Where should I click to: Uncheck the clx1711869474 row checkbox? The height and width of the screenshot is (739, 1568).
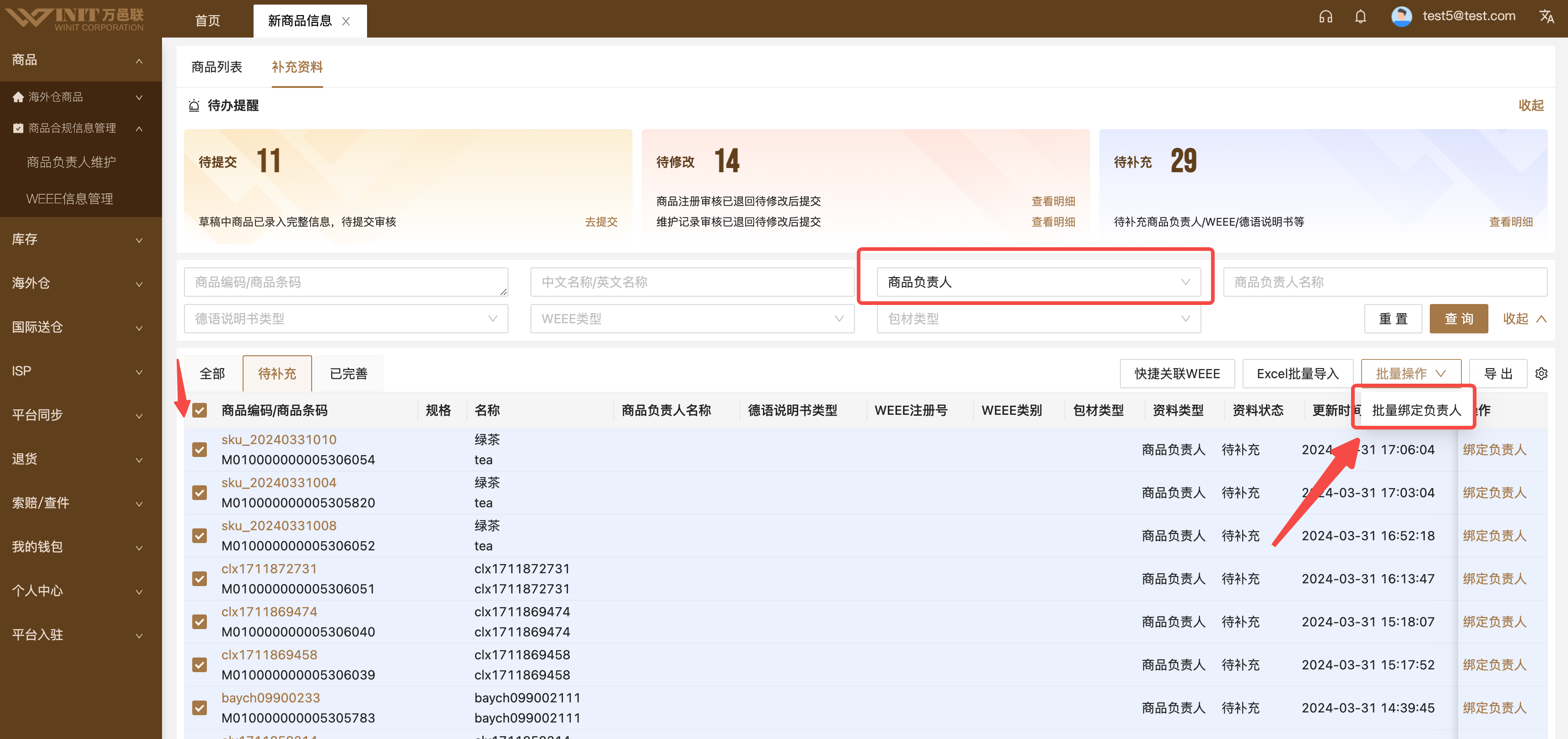(200, 621)
